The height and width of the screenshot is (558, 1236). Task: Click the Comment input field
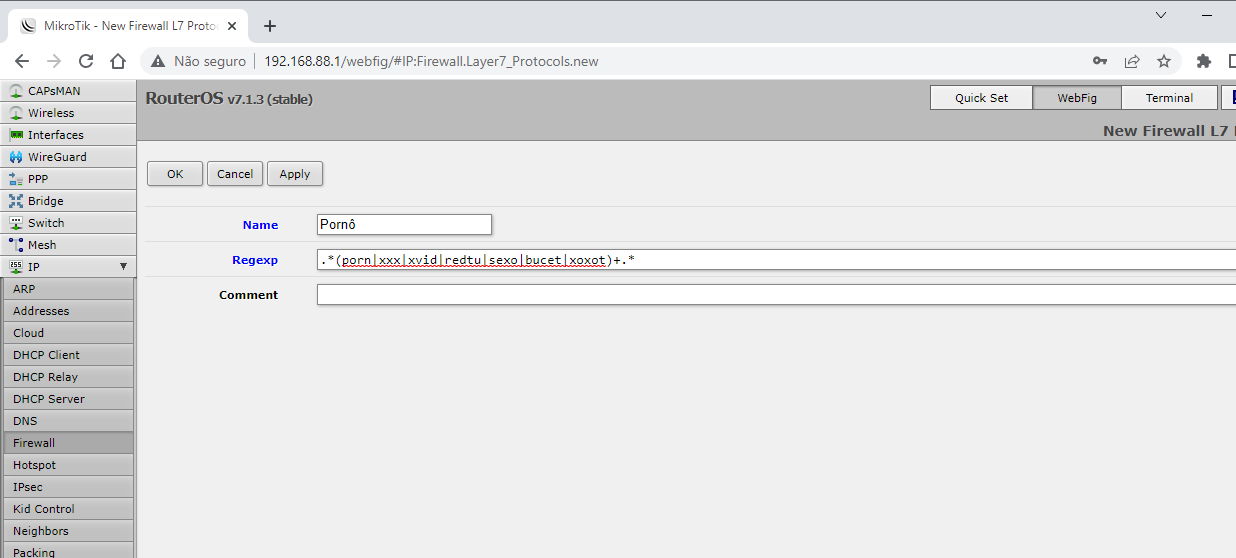click(x=776, y=295)
